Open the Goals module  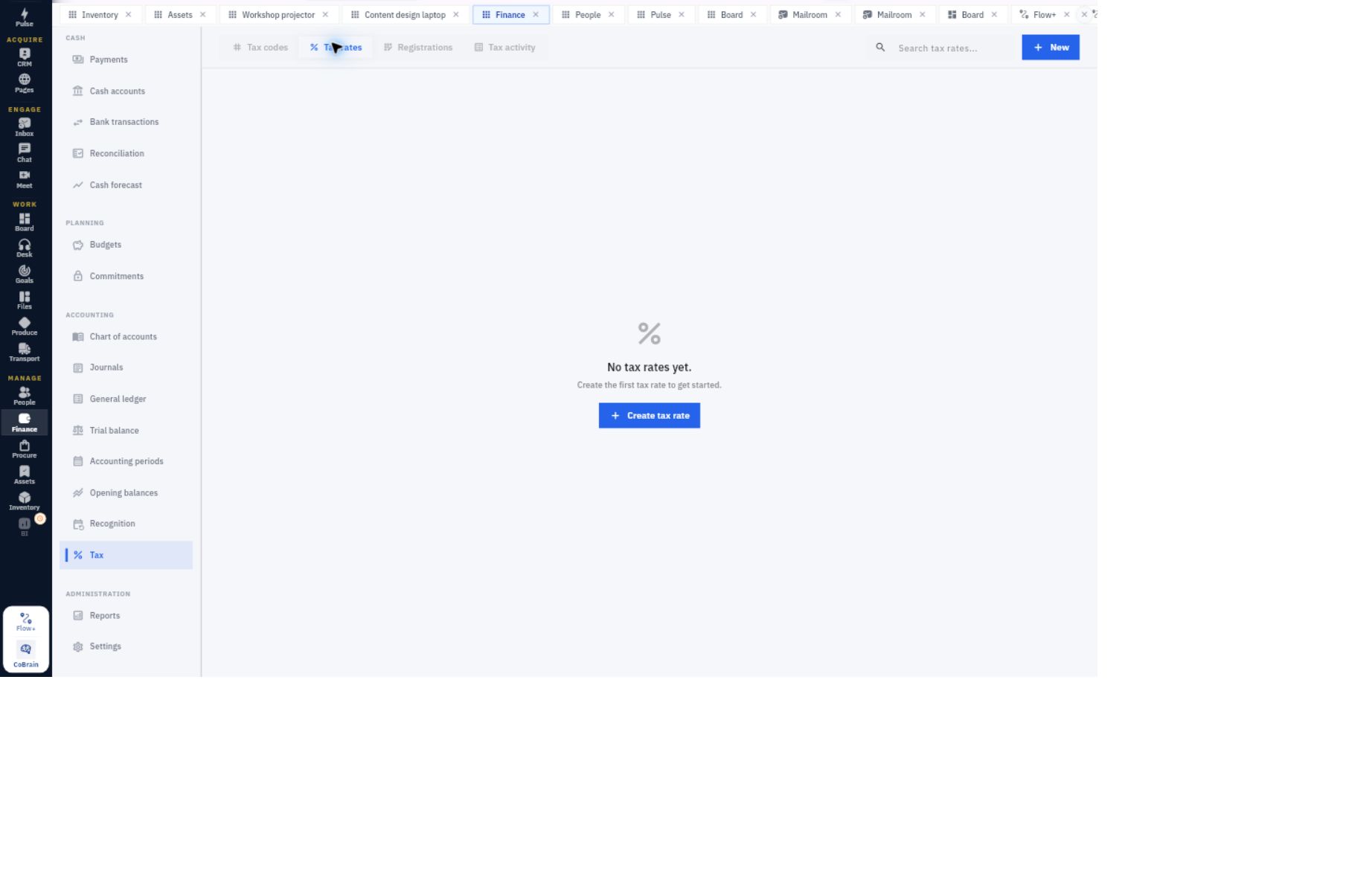tap(25, 274)
